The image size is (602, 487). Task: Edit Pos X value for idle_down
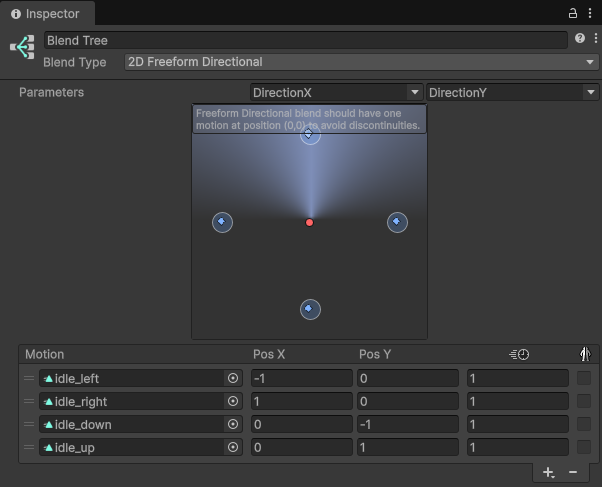pos(302,424)
